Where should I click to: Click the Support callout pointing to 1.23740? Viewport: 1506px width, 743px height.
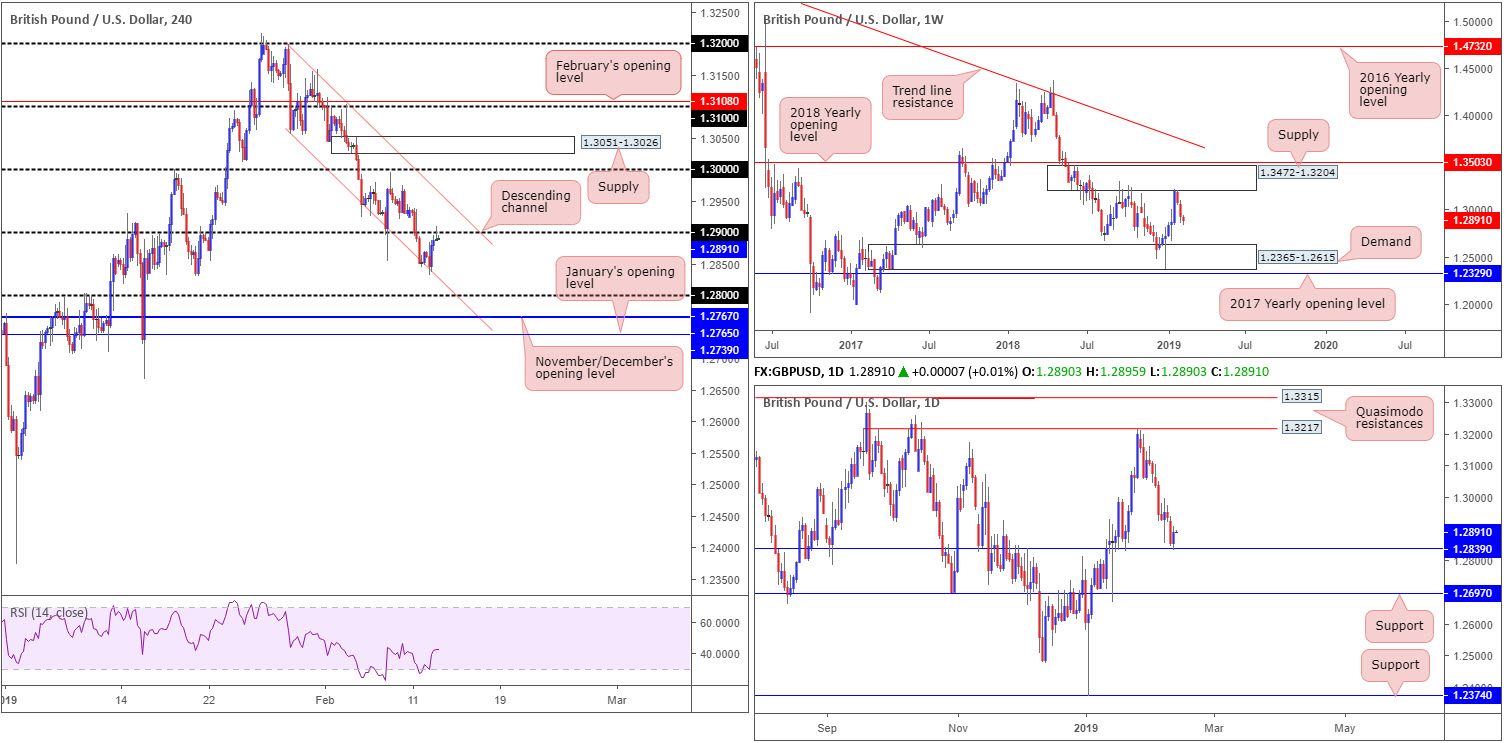(x=1395, y=665)
